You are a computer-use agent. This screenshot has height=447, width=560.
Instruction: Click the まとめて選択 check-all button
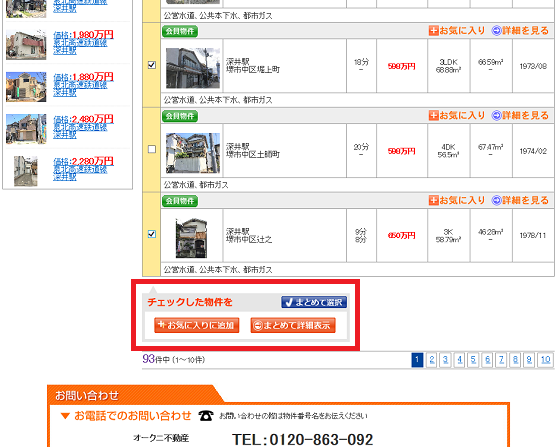(x=314, y=302)
